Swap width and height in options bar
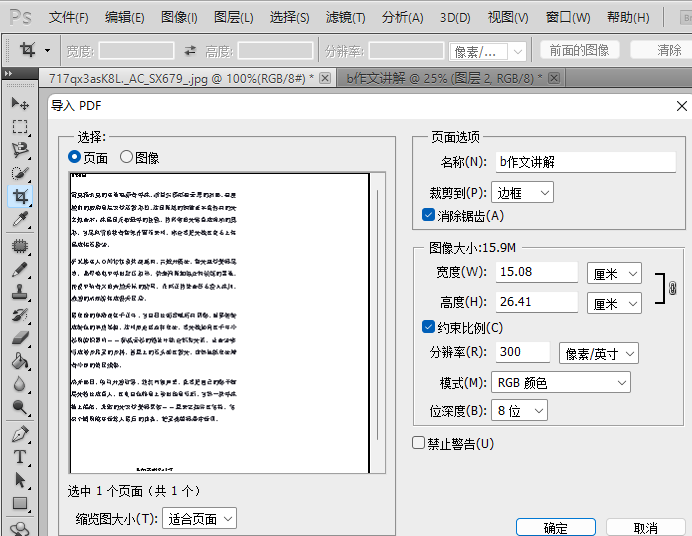The image size is (692, 536). [x=190, y=51]
